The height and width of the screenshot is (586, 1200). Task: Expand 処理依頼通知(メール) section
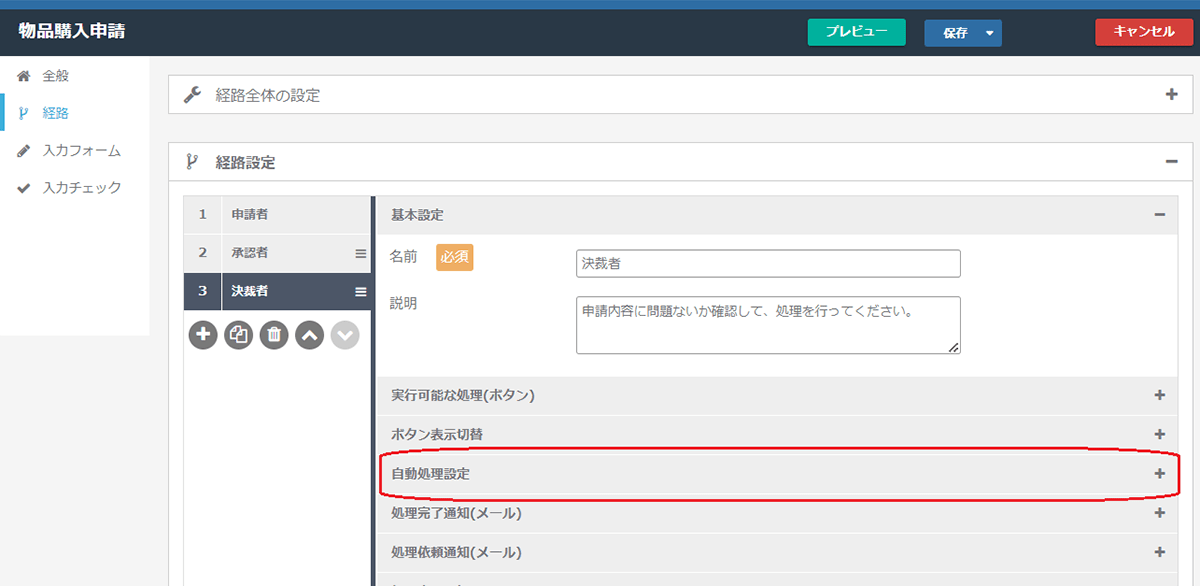tap(1160, 552)
